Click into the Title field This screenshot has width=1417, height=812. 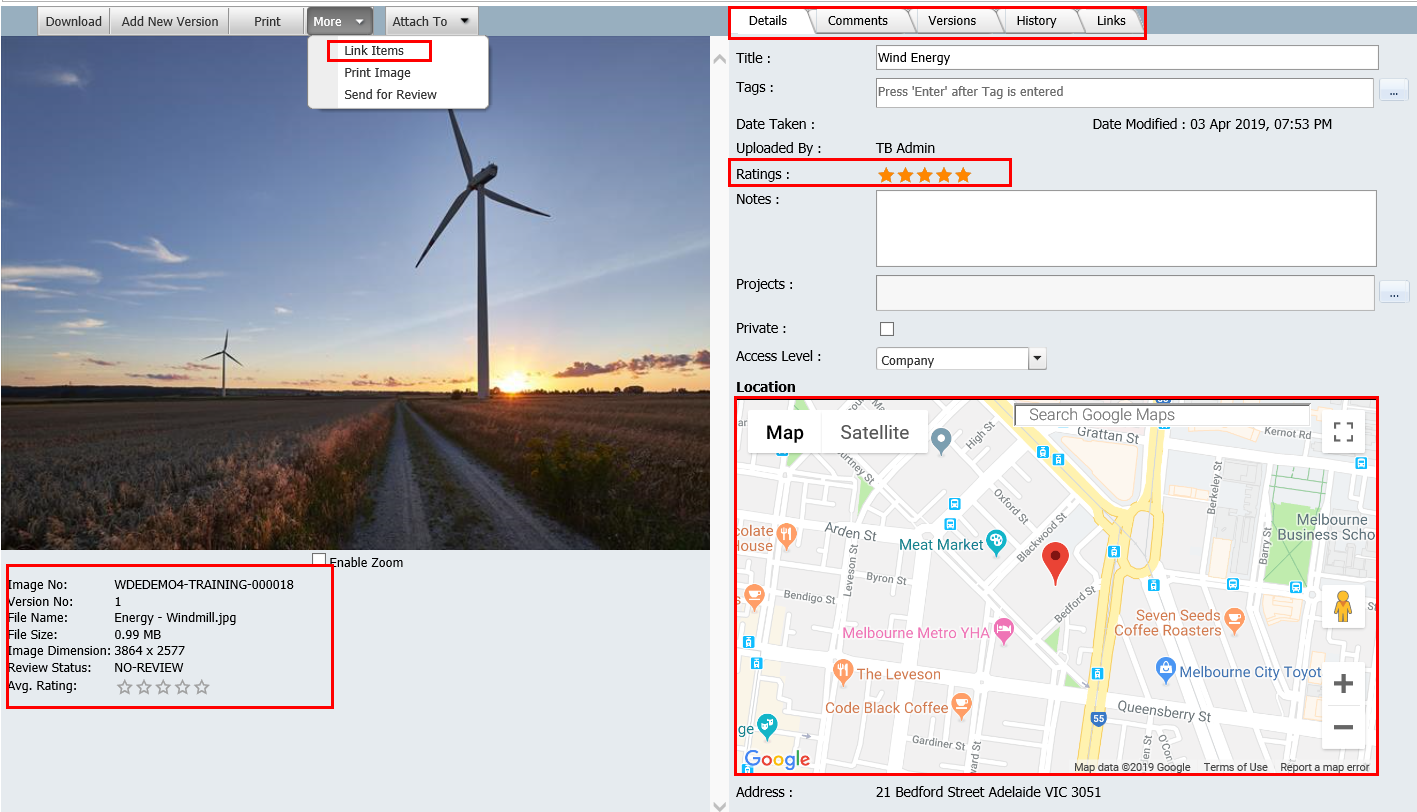point(1127,58)
